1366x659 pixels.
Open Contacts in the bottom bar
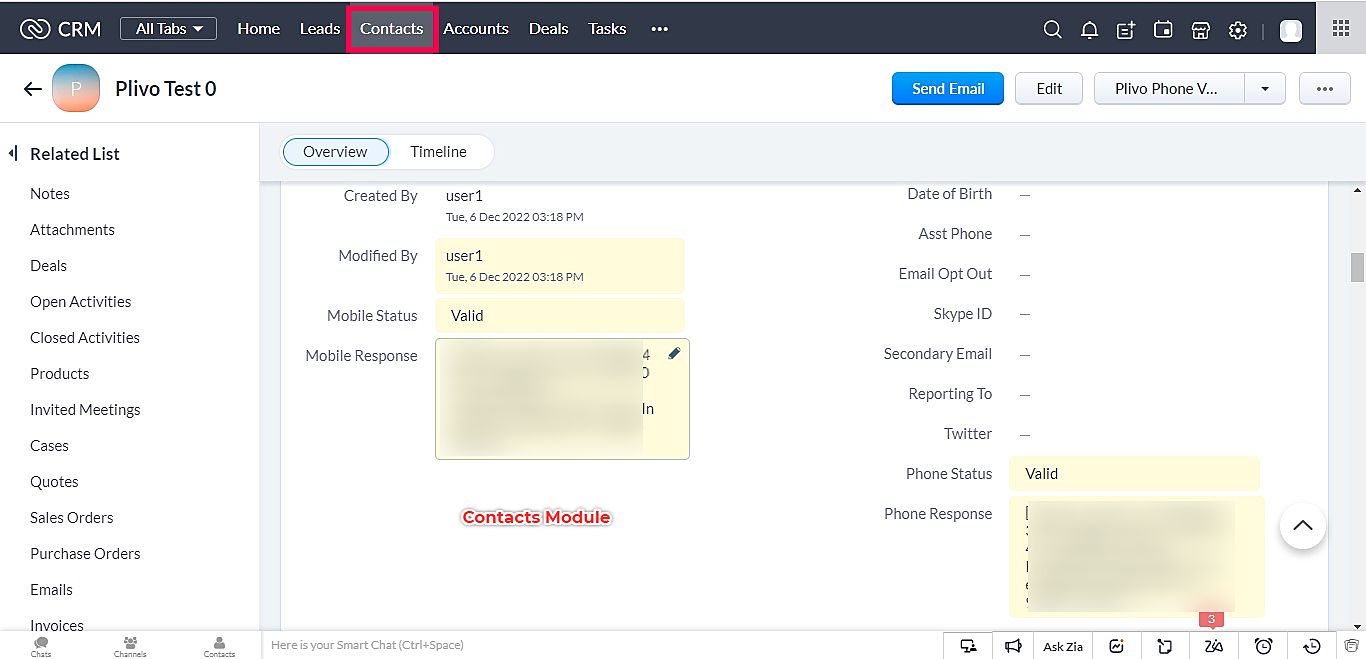click(x=219, y=646)
